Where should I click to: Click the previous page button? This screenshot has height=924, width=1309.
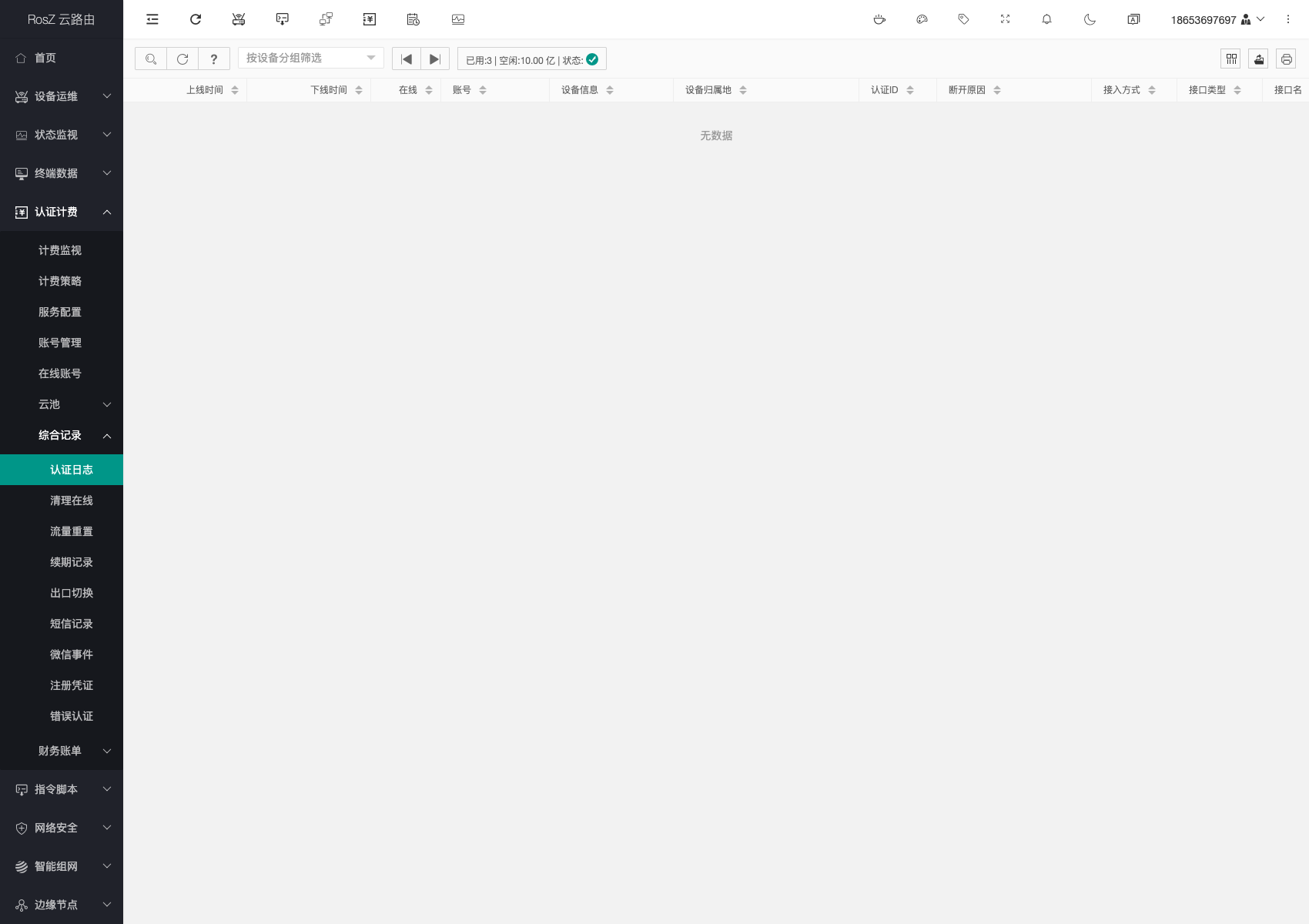(x=407, y=59)
